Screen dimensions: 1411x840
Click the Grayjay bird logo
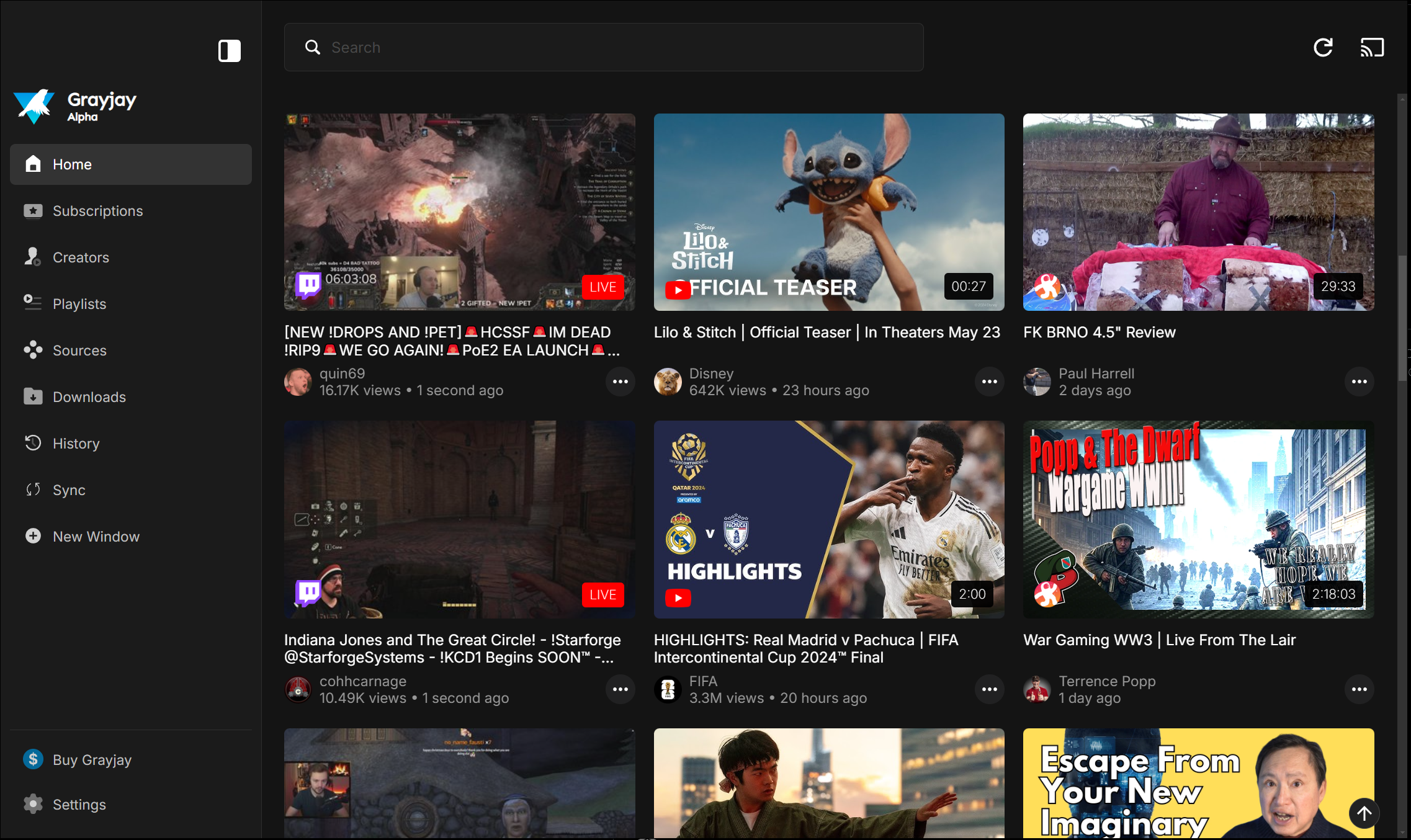point(35,106)
